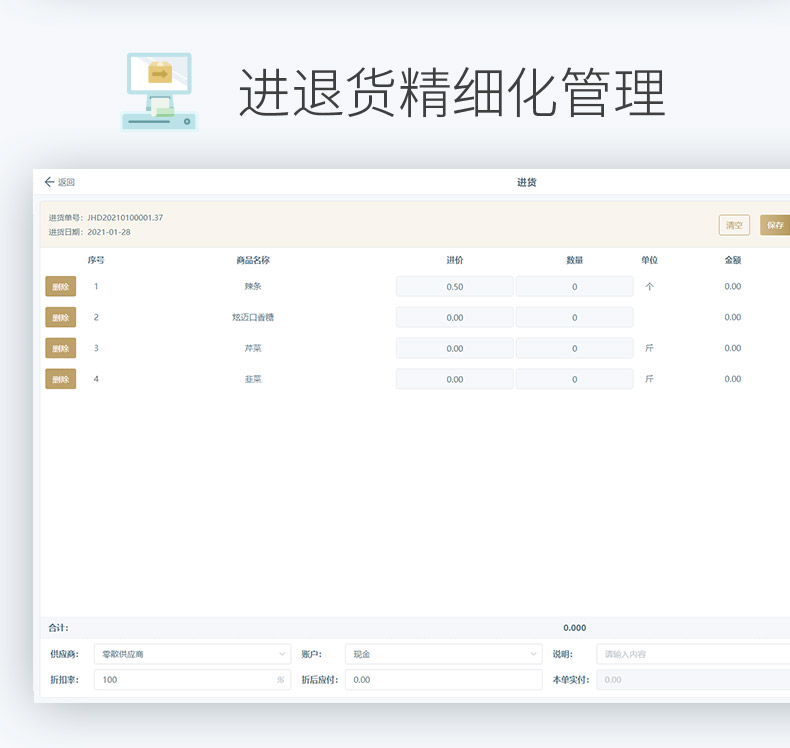
Task: Click the 炫迈口香糖 purchase price field
Action: 454,318
